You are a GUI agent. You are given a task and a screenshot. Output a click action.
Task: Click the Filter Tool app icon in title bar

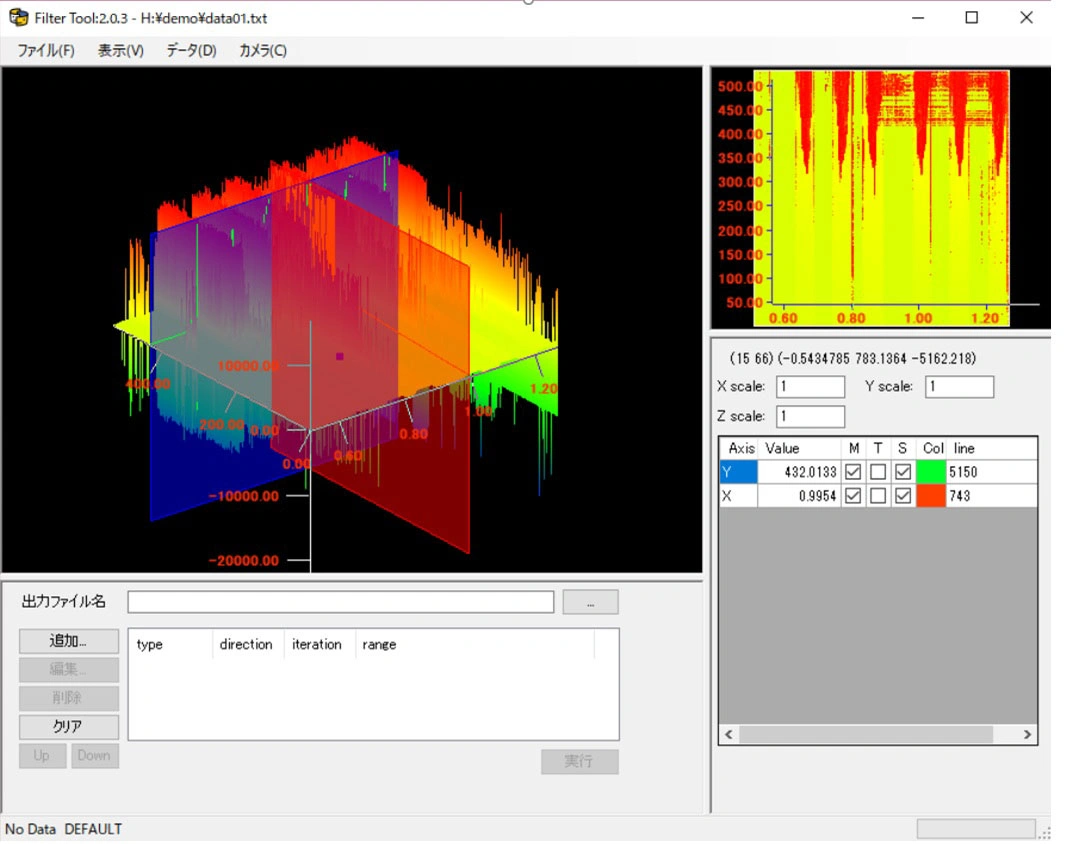(18, 17)
